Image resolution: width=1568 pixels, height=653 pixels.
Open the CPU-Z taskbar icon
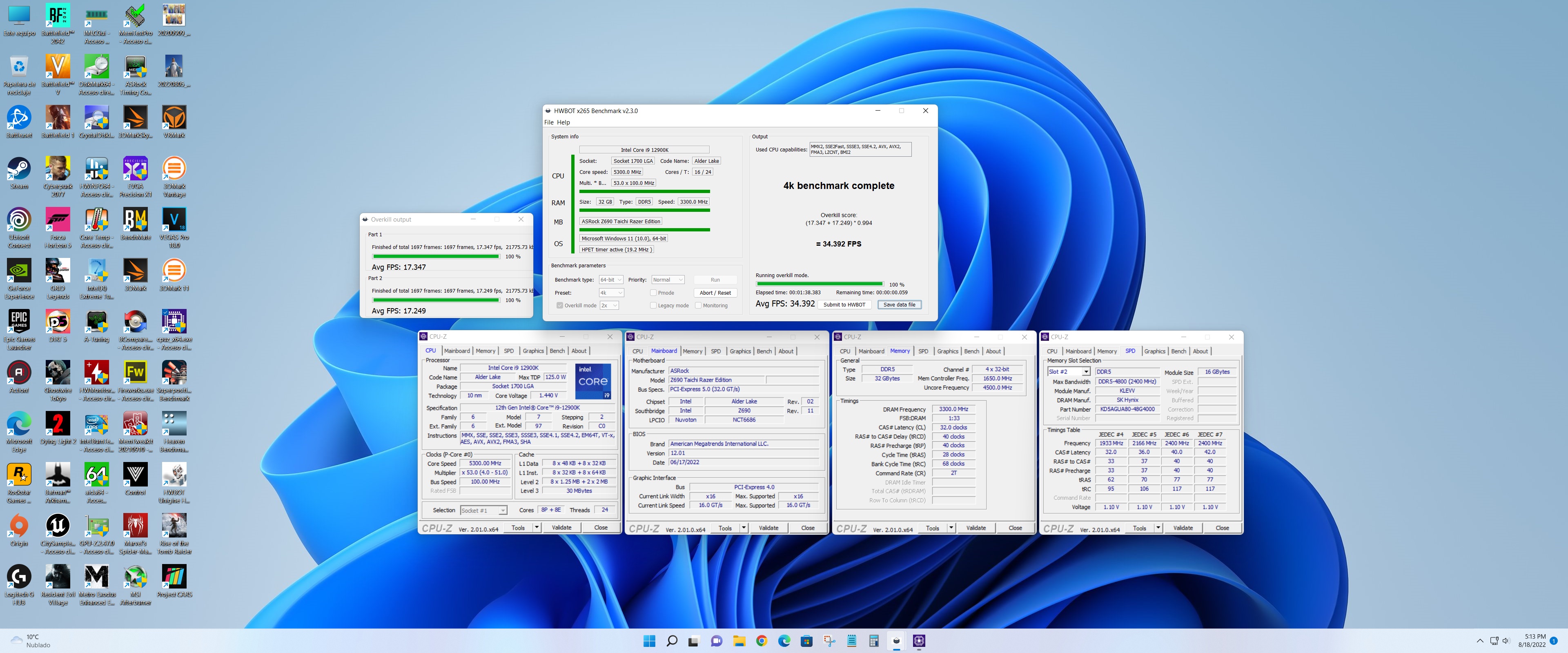(x=918, y=641)
